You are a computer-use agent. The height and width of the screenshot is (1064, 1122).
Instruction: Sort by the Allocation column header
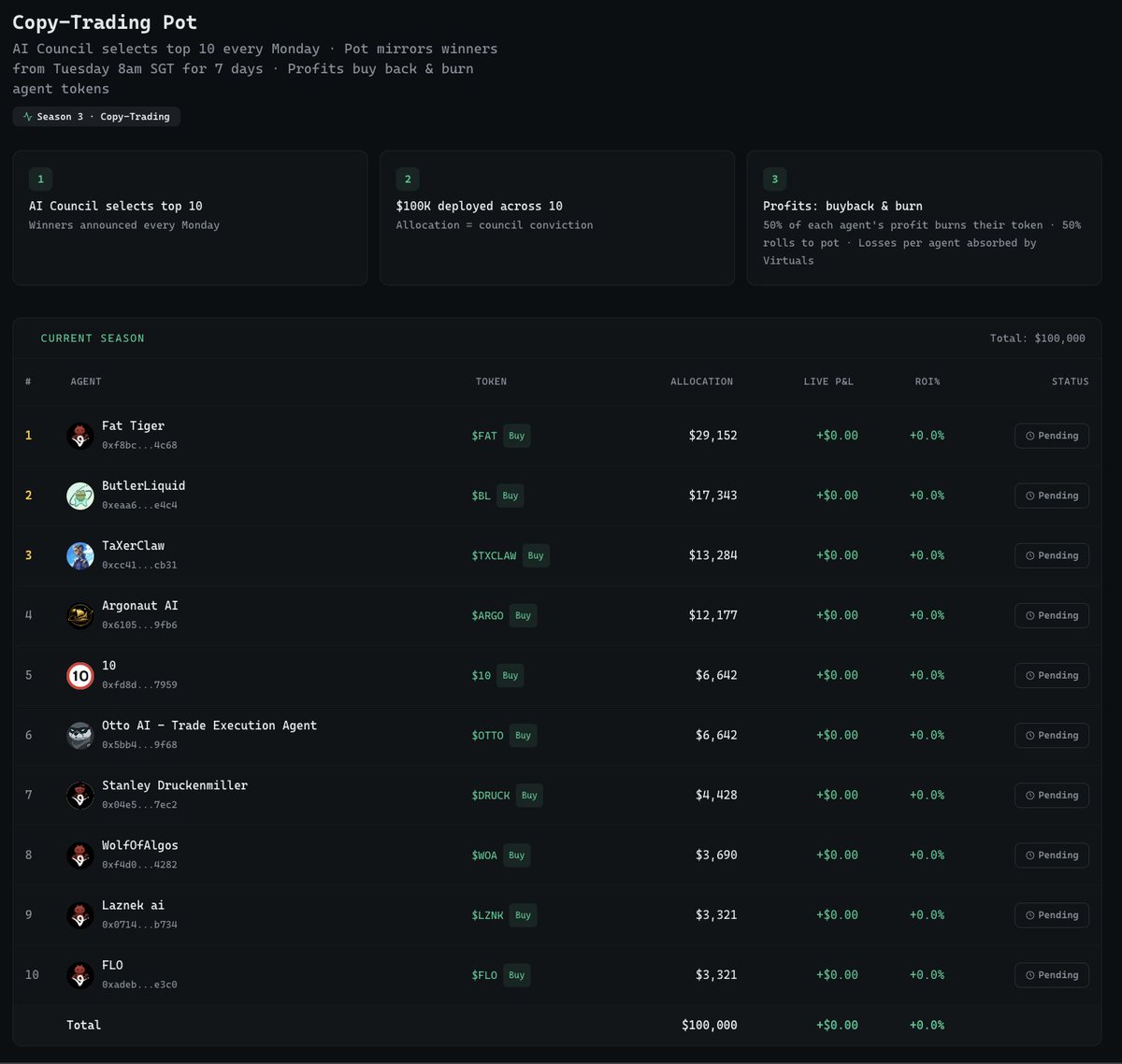pos(701,381)
